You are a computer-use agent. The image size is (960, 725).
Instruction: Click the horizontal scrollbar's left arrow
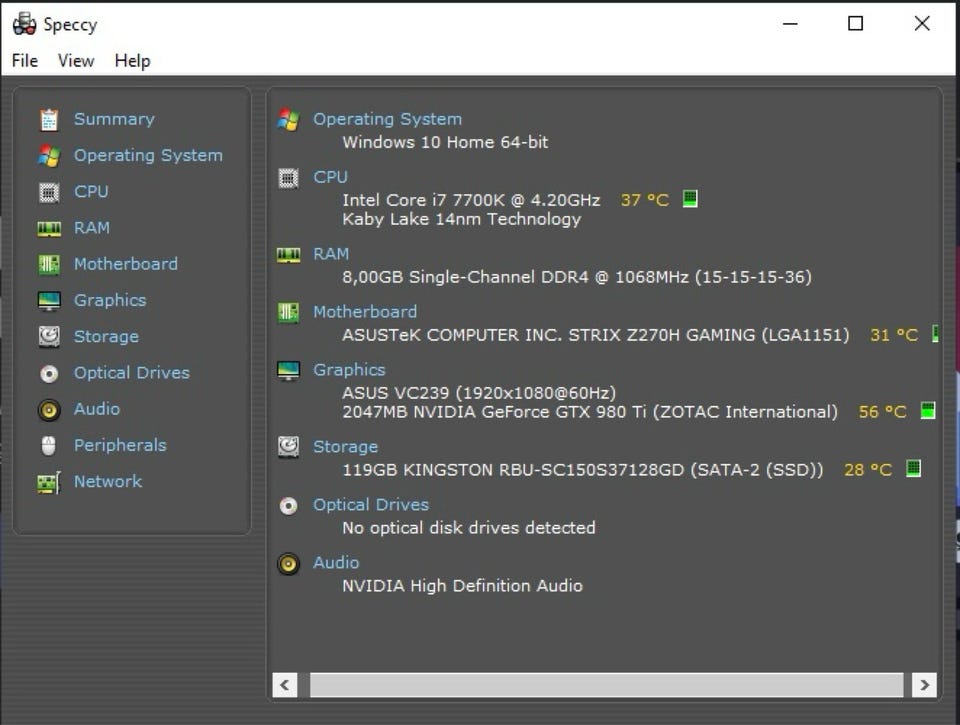[285, 685]
